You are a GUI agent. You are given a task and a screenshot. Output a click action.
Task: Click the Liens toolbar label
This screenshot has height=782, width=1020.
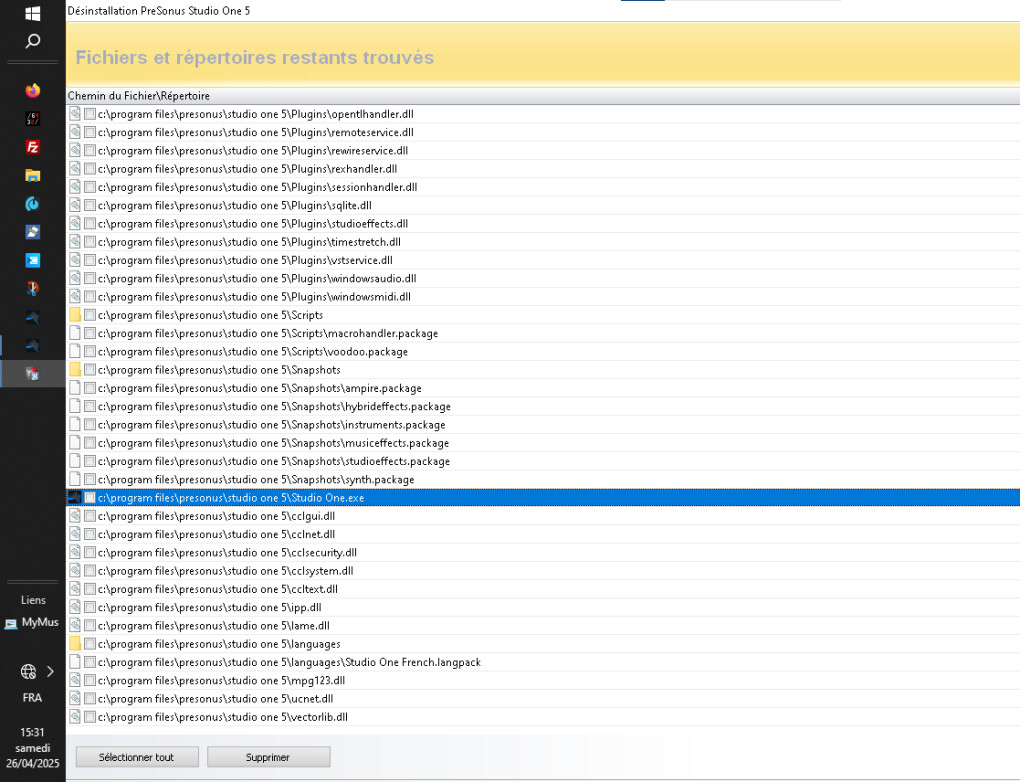(x=33, y=600)
